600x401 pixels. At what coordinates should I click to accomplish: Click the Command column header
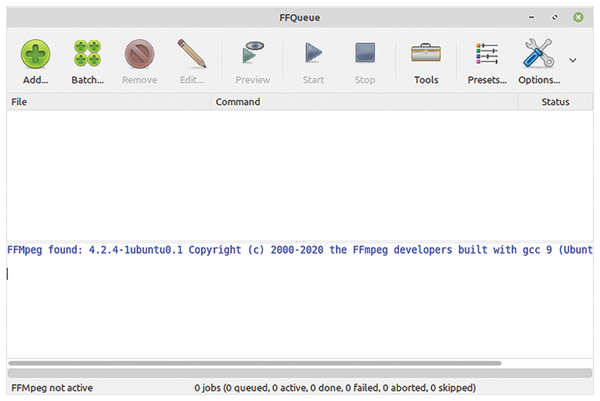(x=364, y=102)
